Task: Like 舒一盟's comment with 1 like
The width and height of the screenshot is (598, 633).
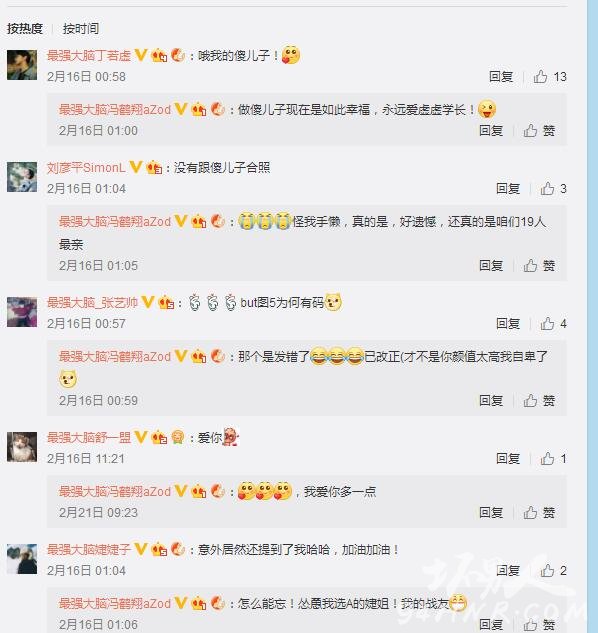Action: [x=553, y=458]
